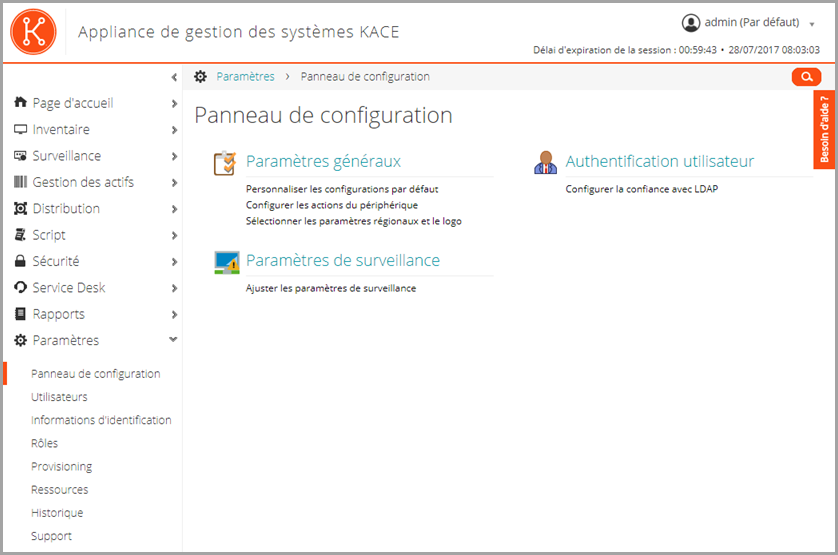Select Support under Paramètres
Image resolution: width=838 pixels, height=555 pixels.
(51, 536)
